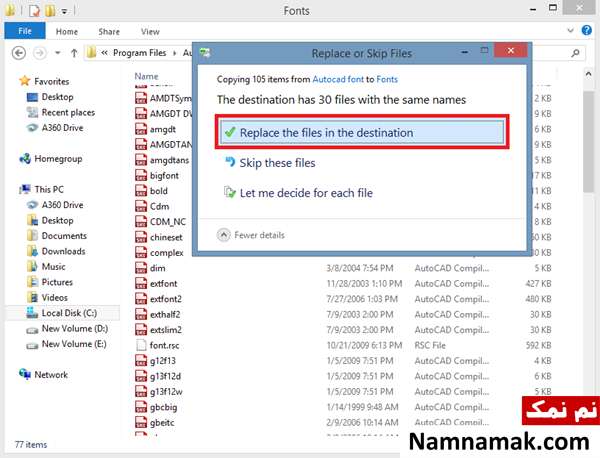Choose Let me decide for each file
Image resolution: width=600 pixels, height=458 pixels.
point(298,193)
